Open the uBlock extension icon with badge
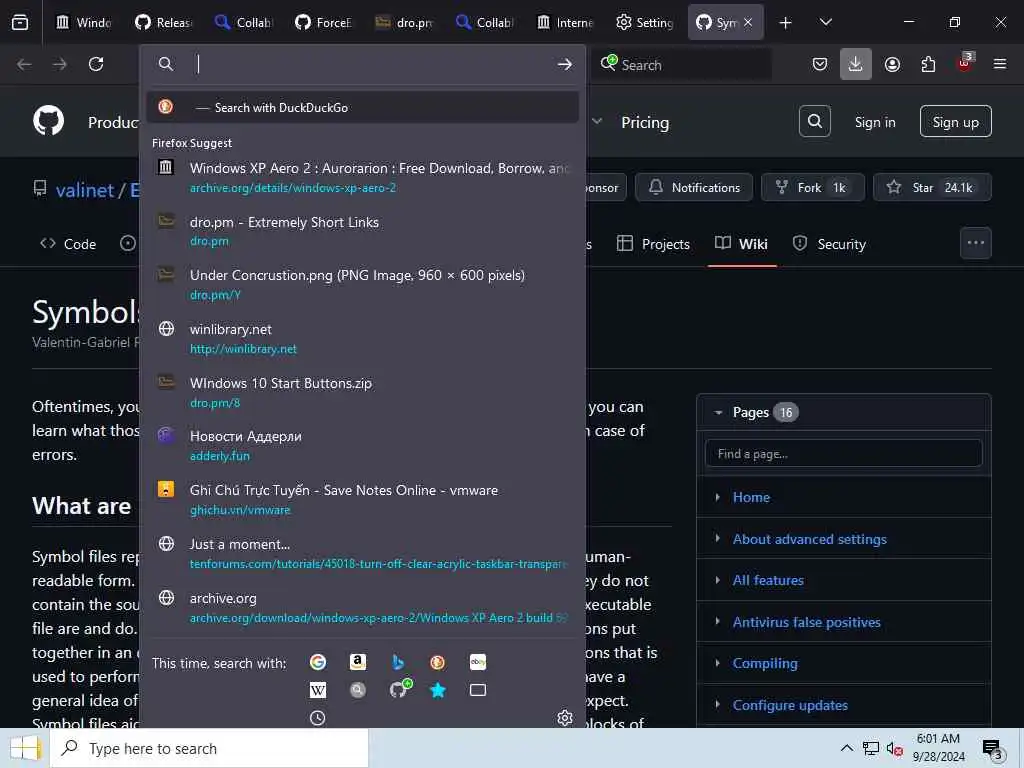Image resolution: width=1024 pixels, height=768 pixels. point(965,63)
